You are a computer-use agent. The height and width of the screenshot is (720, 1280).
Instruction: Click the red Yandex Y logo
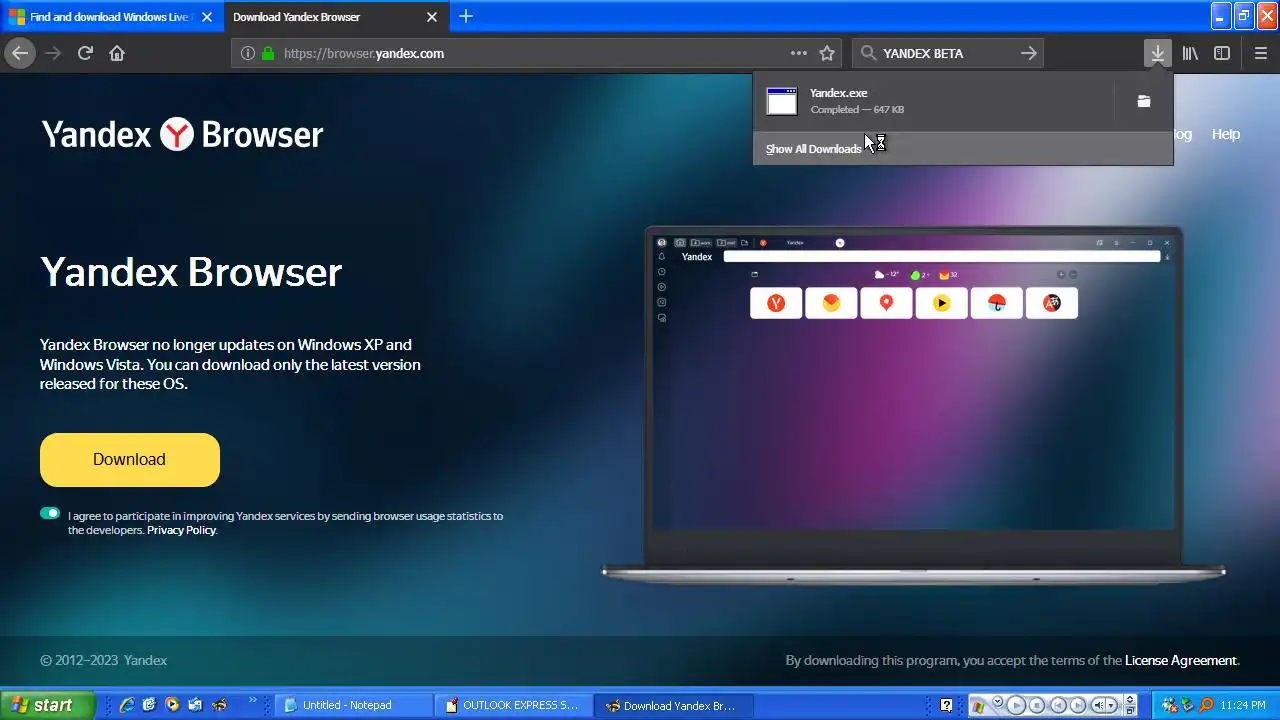point(177,134)
